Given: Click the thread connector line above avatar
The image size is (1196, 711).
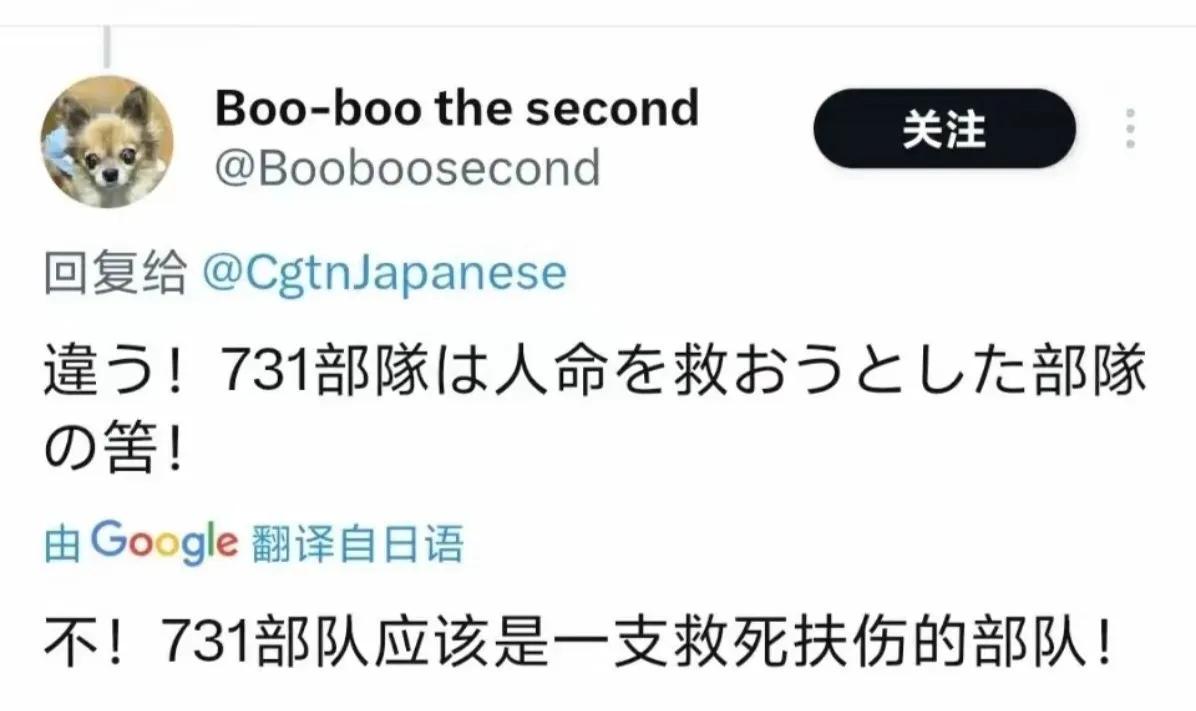Looking at the screenshot, I should point(107,48).
